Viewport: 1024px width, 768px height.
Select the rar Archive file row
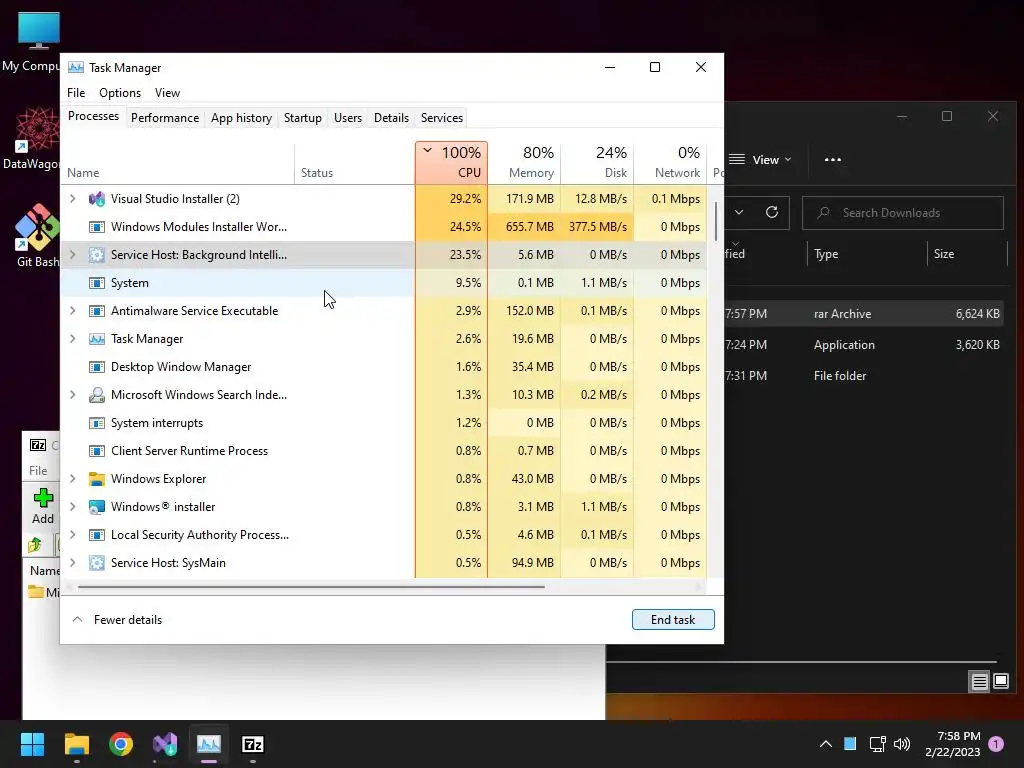point(863,313)
